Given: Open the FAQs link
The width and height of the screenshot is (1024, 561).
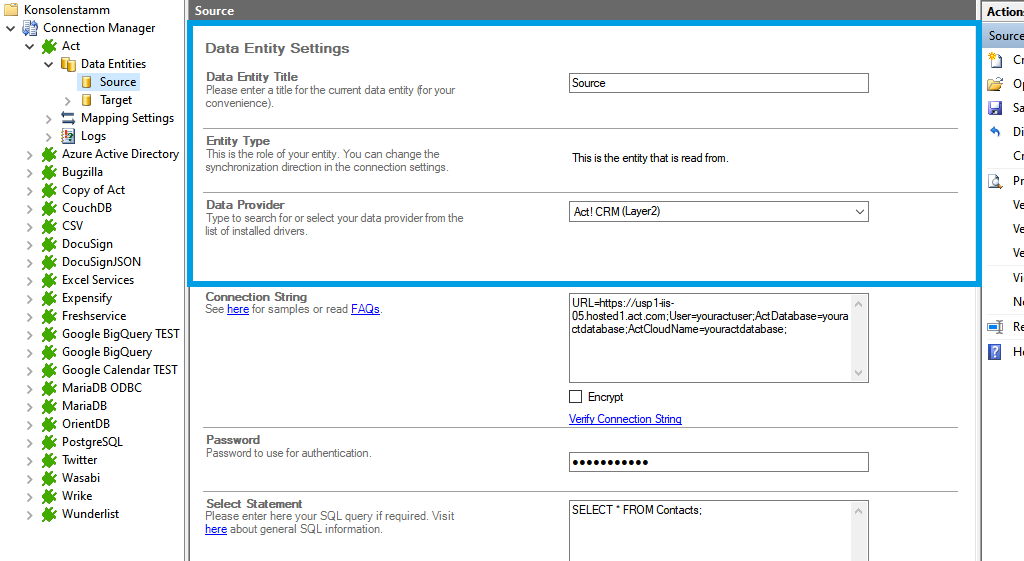Looking at the screenshot, I should click(x=365, y=310).
